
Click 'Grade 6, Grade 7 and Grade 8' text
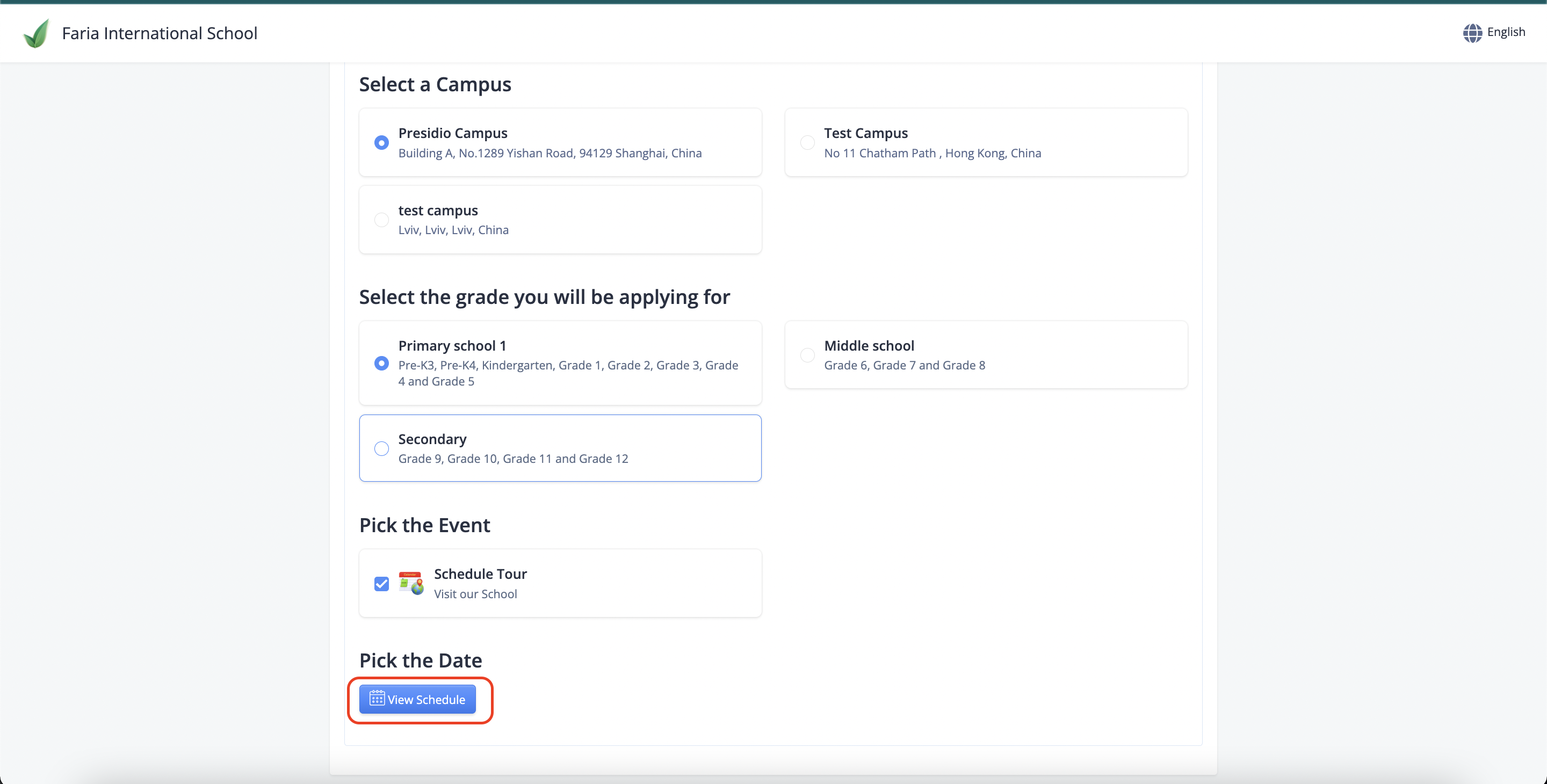[905, 365]
